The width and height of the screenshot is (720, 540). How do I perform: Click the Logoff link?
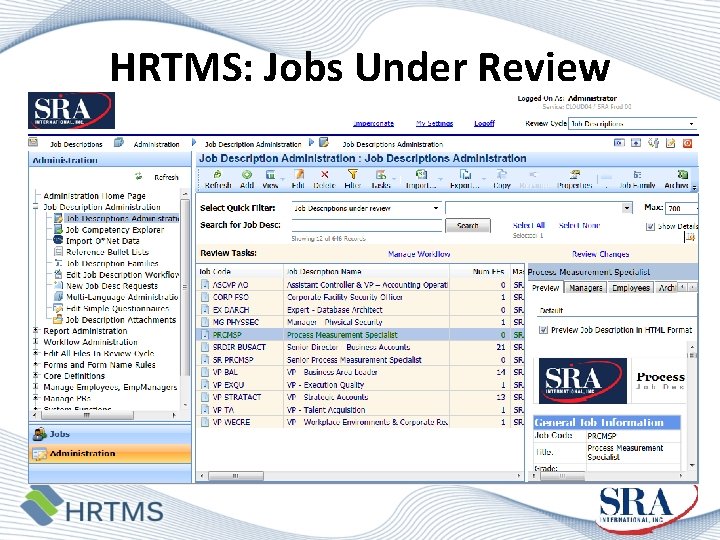point(484,124)
